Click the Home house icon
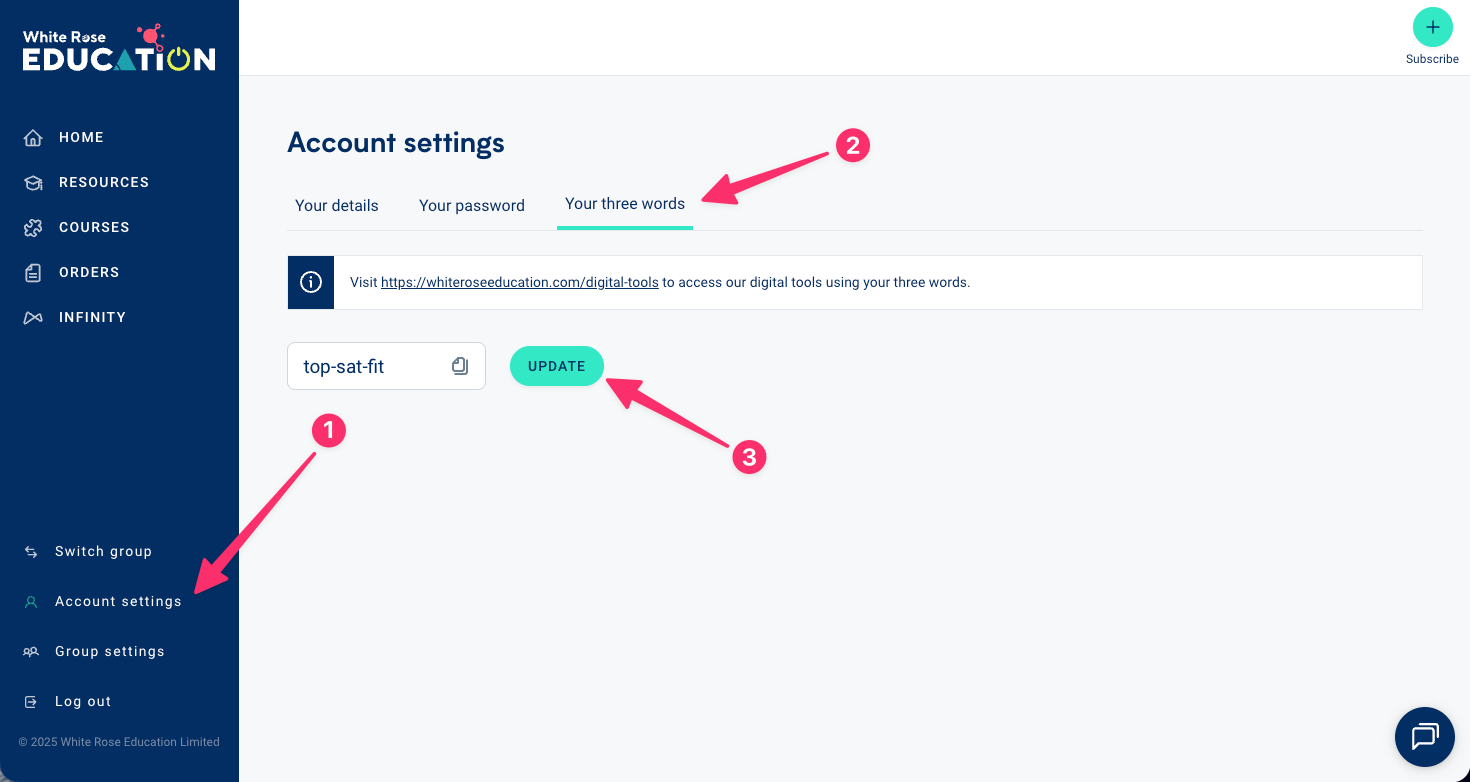This screenshot has width=1470, height=782. point(33,138)
